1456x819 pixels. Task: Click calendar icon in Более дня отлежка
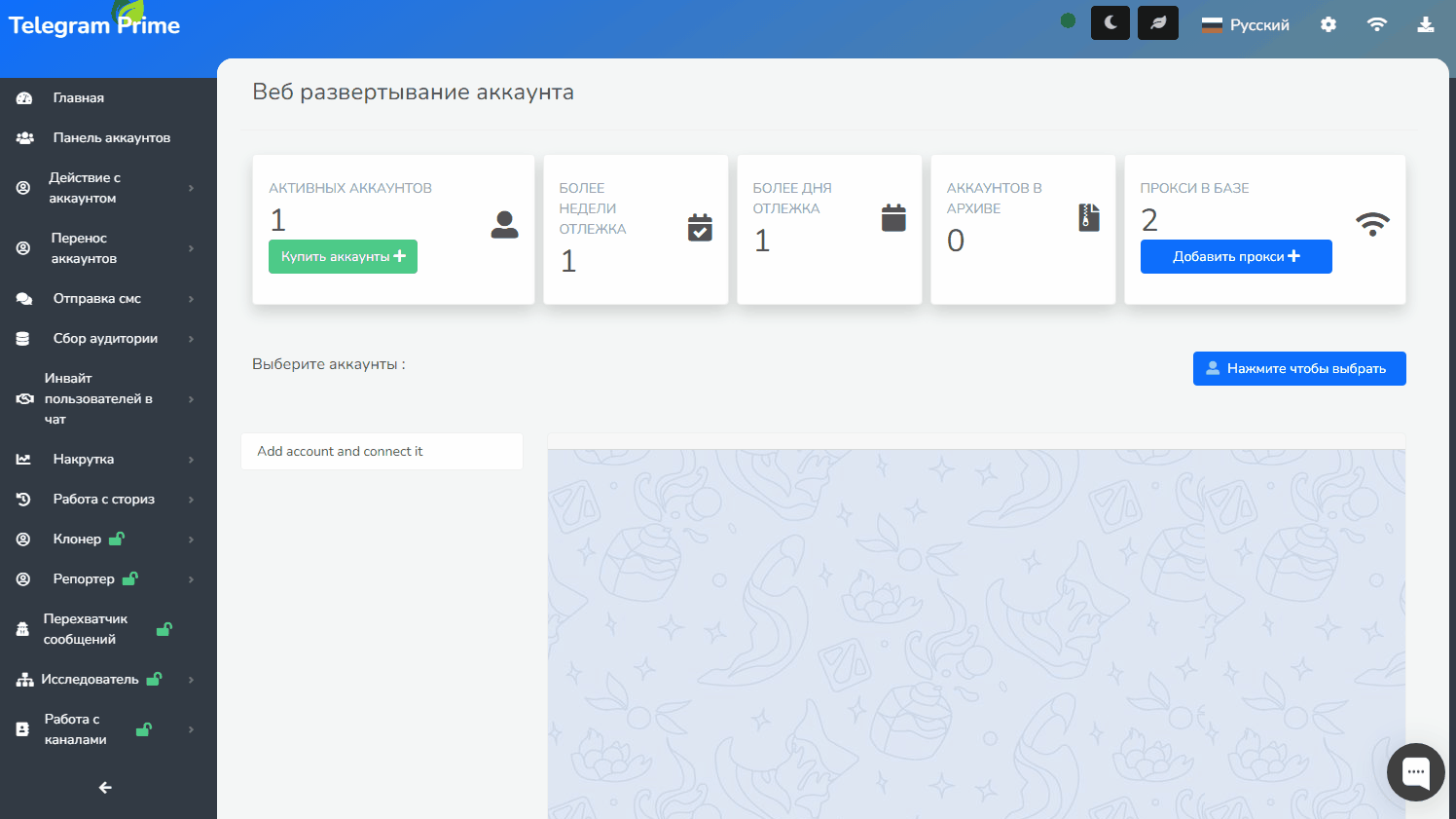click(893, 217)
